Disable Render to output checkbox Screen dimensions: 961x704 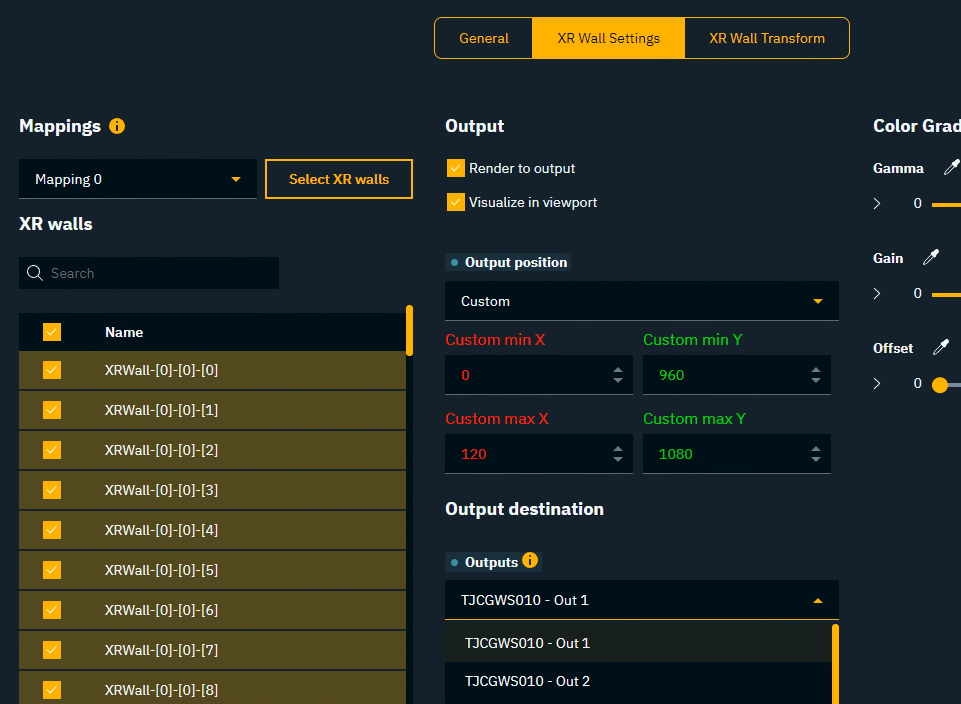(456, 168)
